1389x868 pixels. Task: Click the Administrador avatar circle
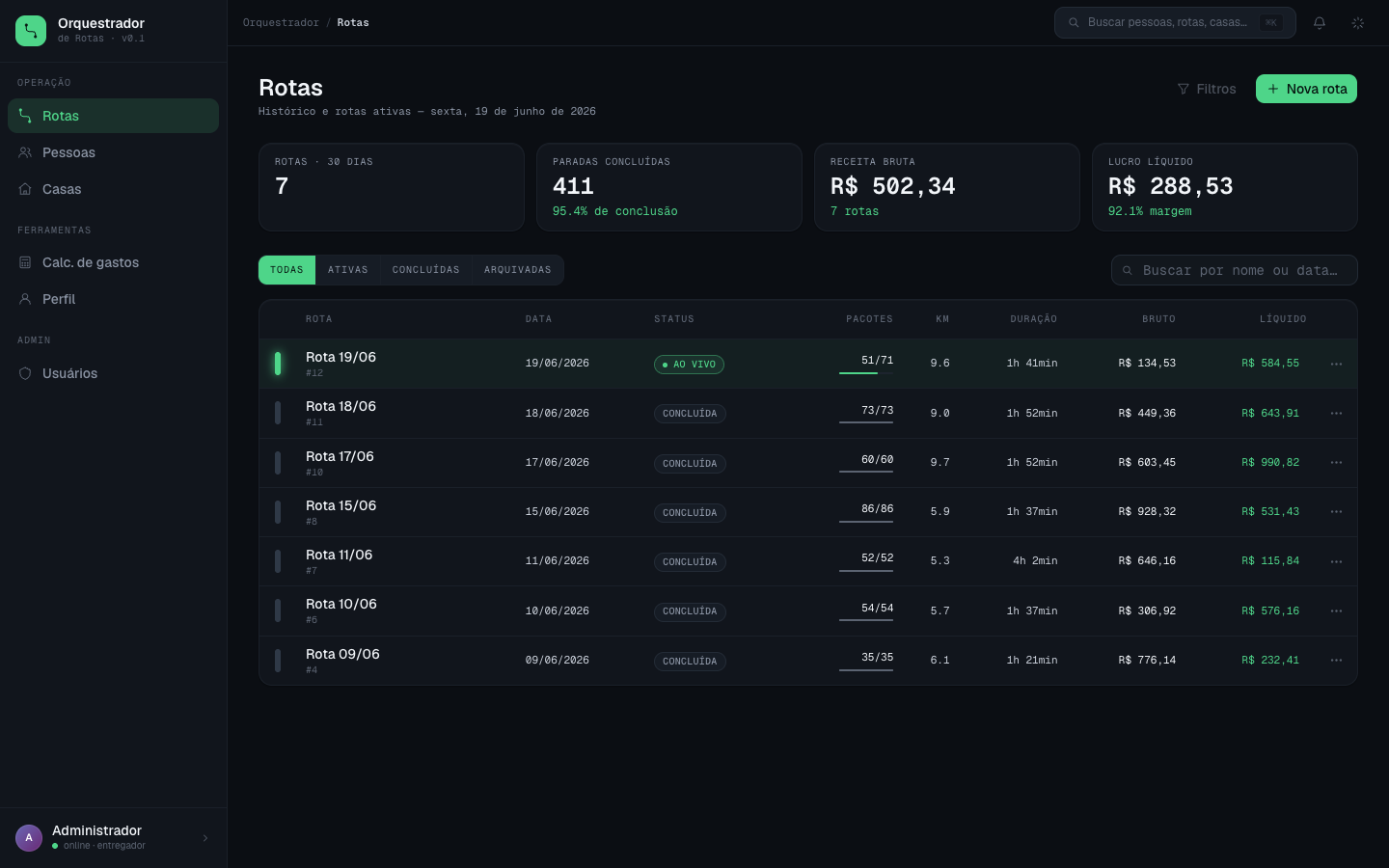pos(29,837)
